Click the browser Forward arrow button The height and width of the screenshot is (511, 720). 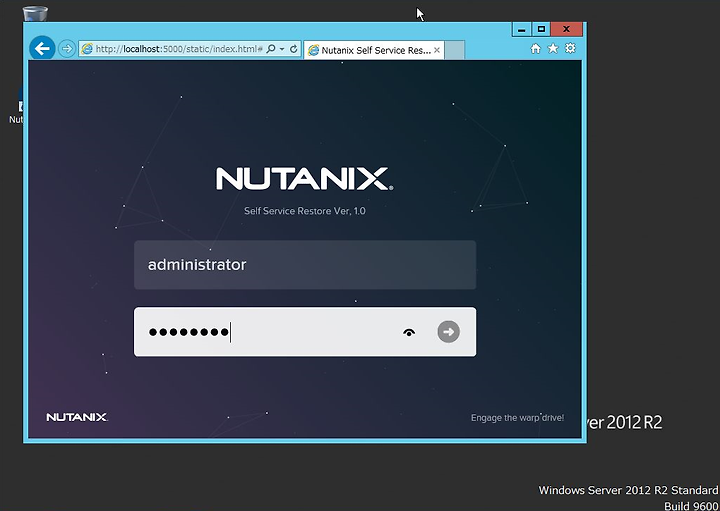(67, 49)
